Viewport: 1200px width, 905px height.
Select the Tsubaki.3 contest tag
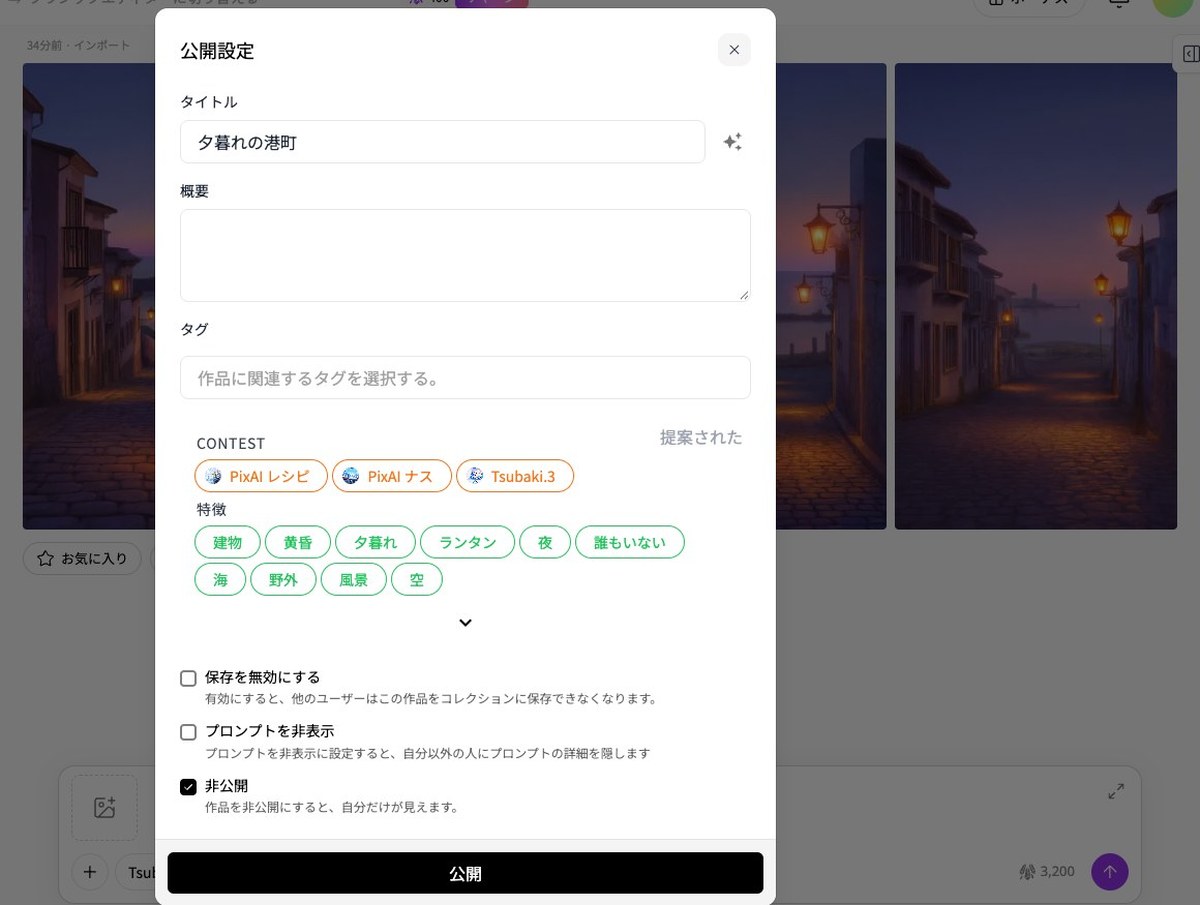click(515, 476)
